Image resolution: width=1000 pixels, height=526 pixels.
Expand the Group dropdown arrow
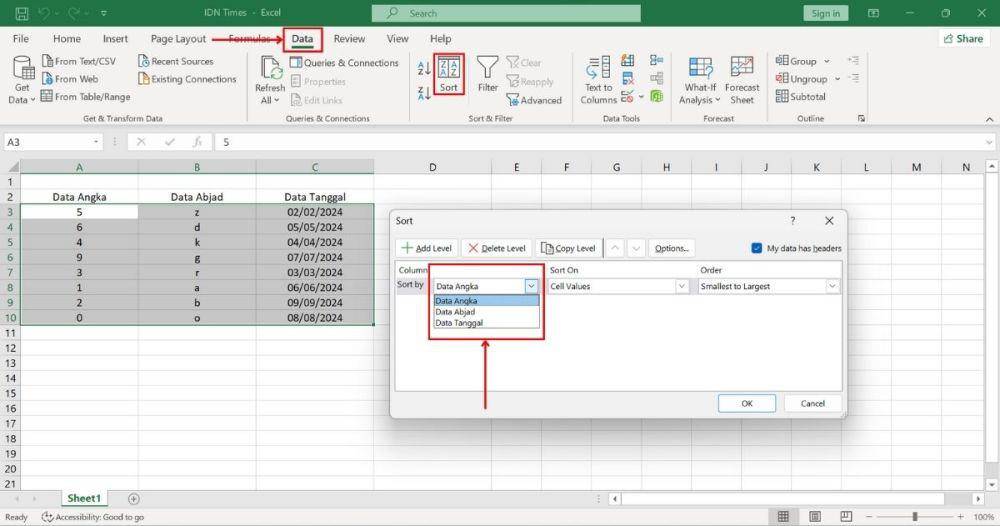tap(827, 61)
